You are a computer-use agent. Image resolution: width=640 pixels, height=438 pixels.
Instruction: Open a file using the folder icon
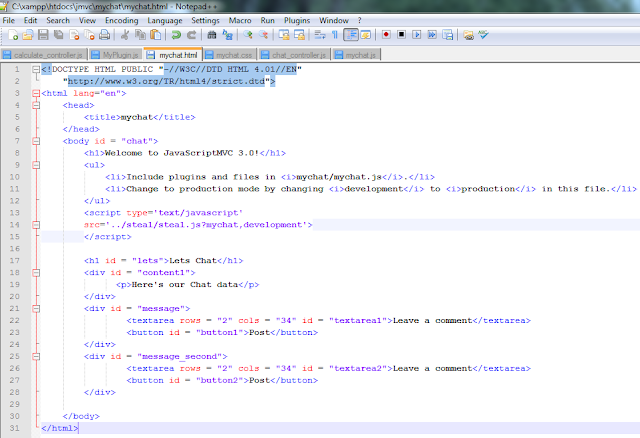[28, 35]
